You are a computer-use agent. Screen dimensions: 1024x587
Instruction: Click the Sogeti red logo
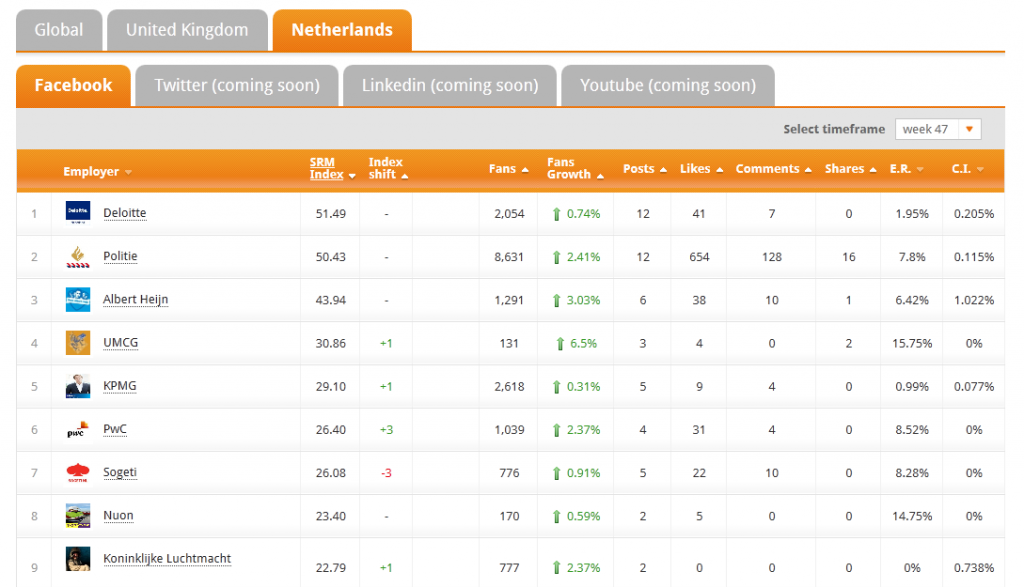pyautogui.click(x=78, y=472)
